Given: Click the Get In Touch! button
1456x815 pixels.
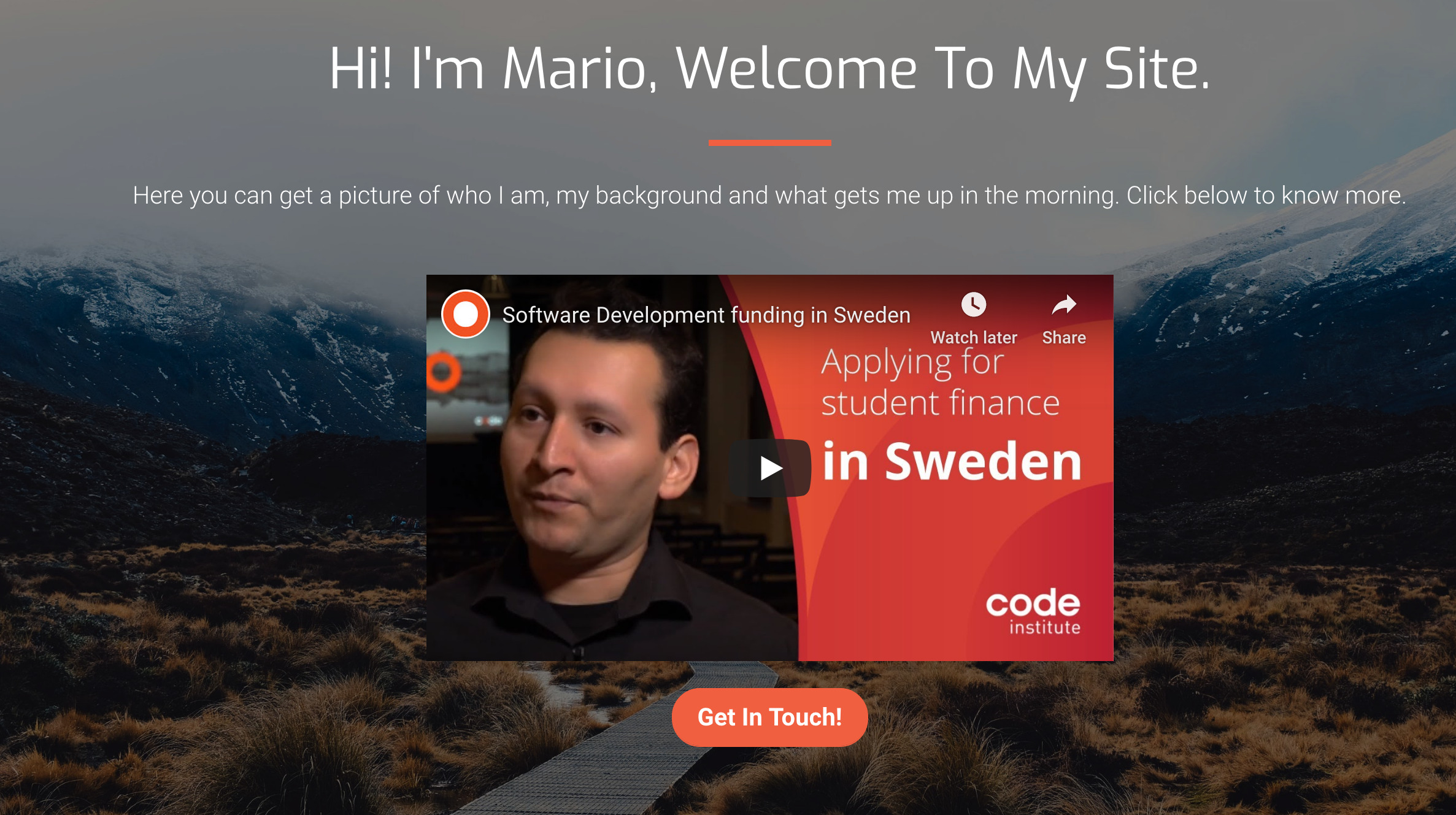Looking at the screenshot, I should click(769, 717).
